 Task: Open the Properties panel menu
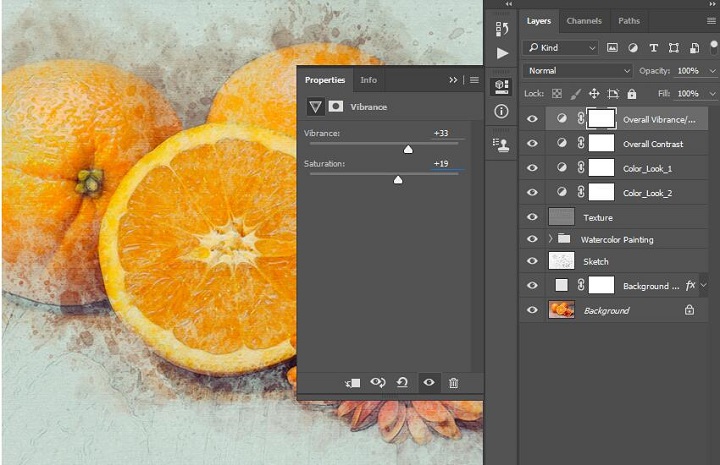[x=474, y=80]
